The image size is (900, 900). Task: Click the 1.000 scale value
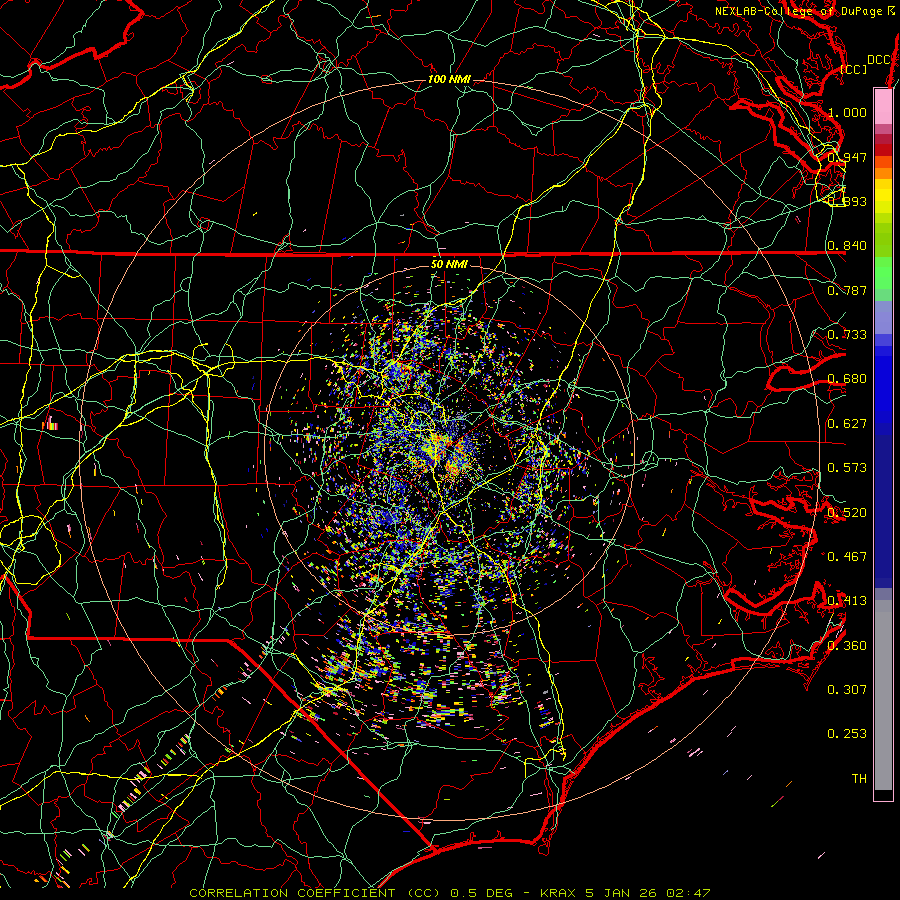pyautogui.click(x=847, y=112)
